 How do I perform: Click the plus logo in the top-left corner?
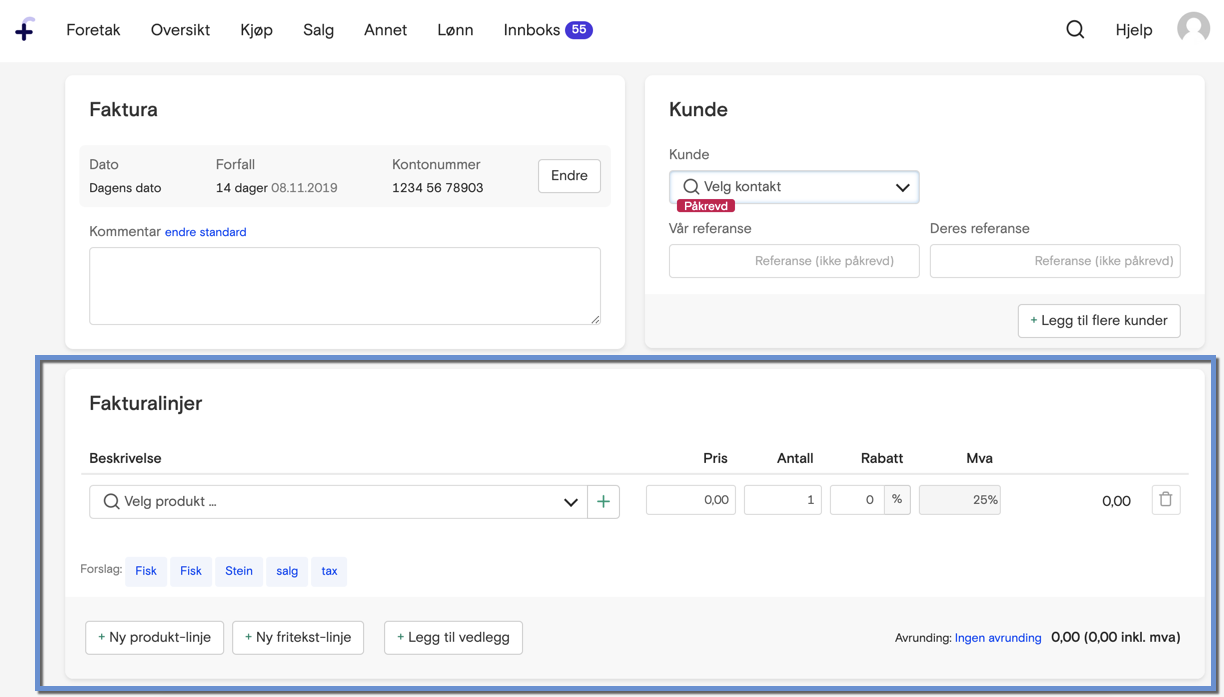point(25,30)
